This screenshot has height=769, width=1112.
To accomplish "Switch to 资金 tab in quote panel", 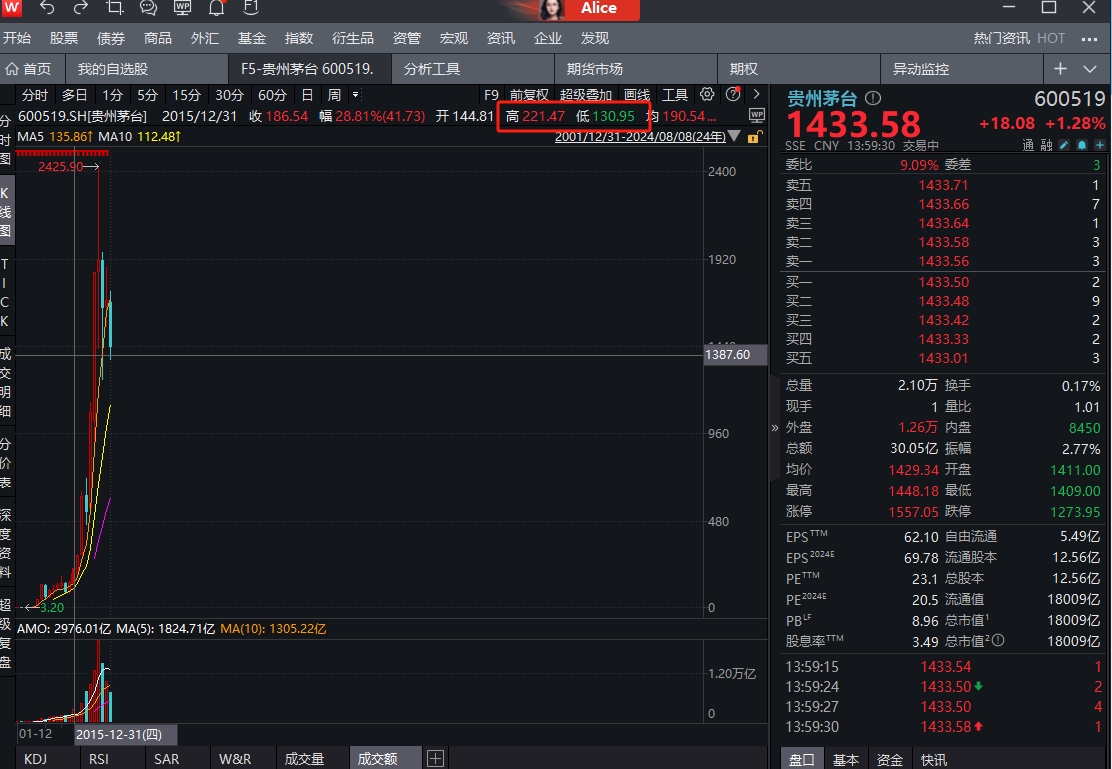I will pyautogui.click(x=889, y=759).
